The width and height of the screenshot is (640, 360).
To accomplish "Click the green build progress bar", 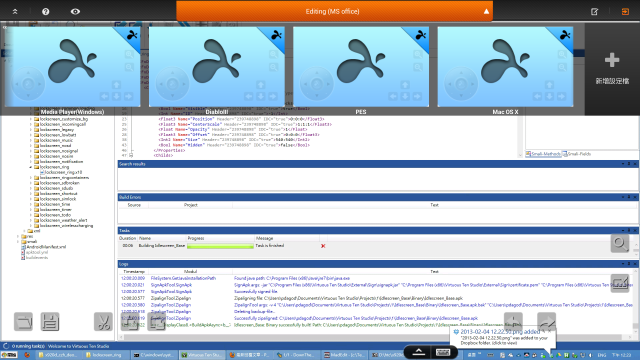I will (x=220, y=246).
